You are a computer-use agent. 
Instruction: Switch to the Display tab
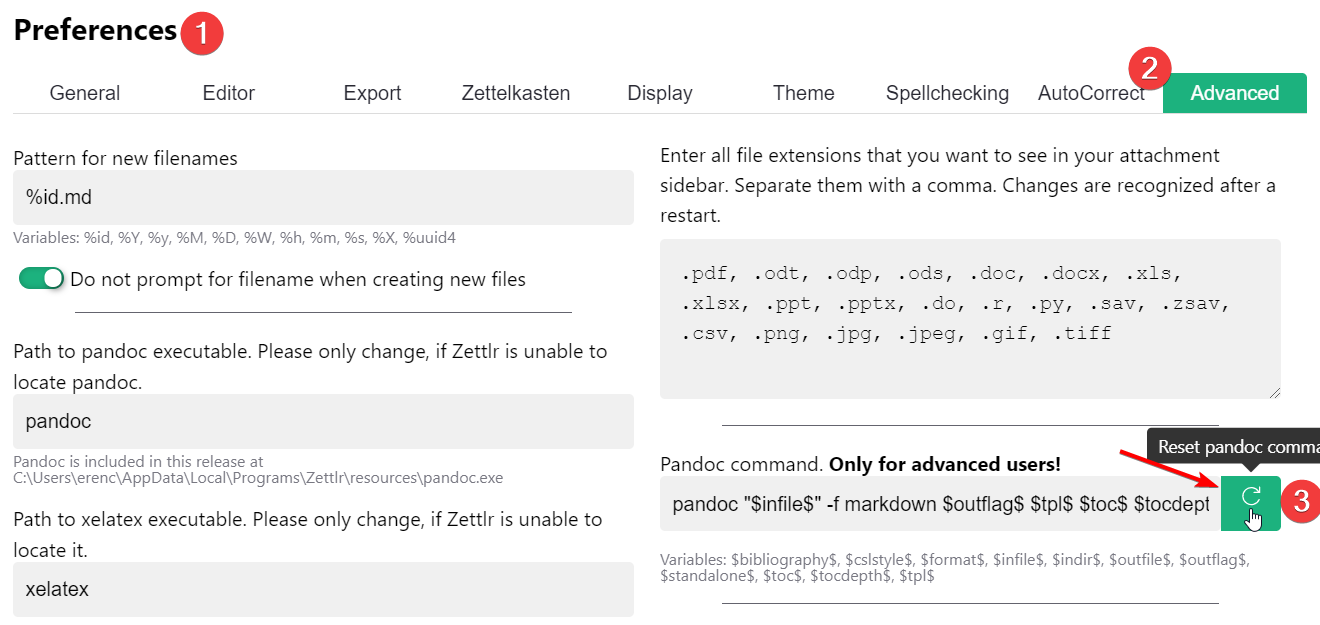(659, 92)
